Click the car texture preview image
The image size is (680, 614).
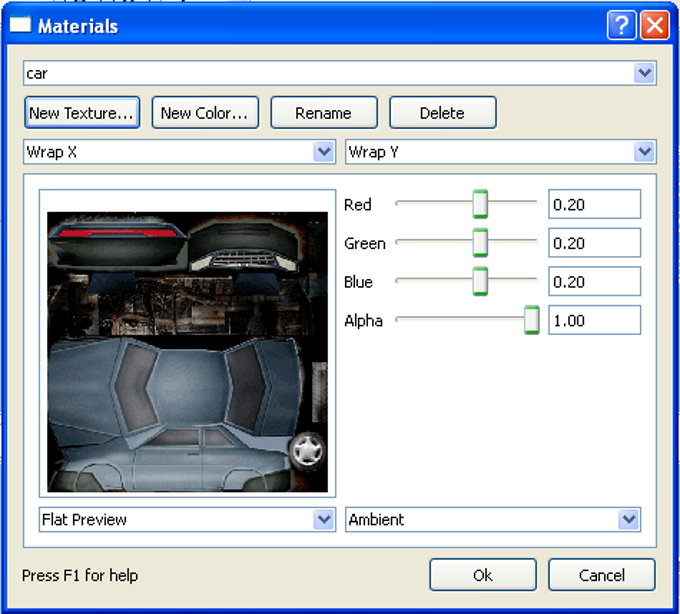coord(187,352)
